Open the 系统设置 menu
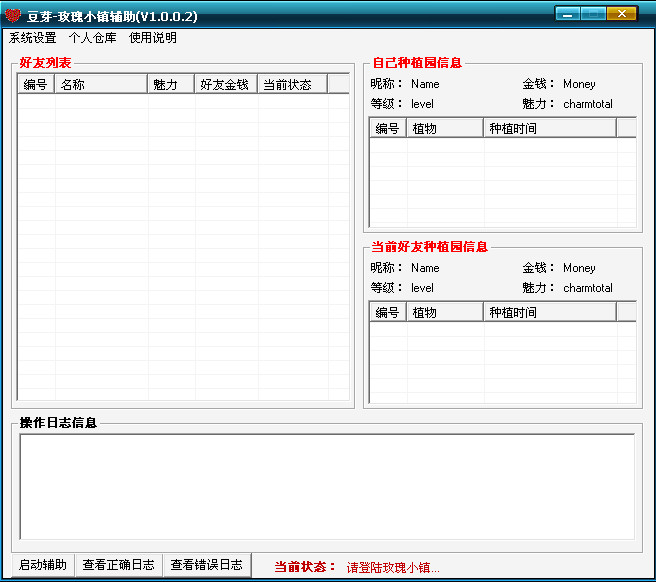The height and width of the screenshot is (582, 656). (33, 38)
